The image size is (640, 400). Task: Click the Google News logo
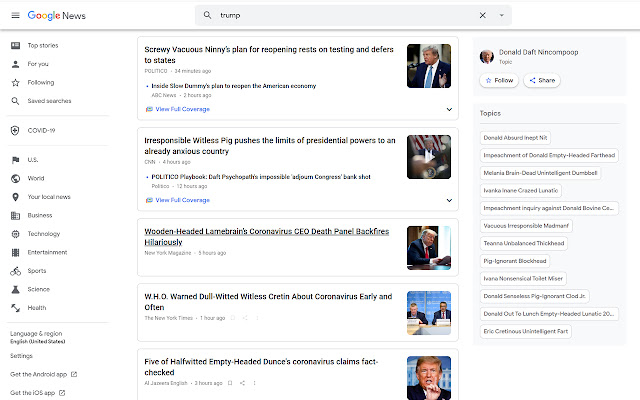pyautogui.click(x=56, y=16)
